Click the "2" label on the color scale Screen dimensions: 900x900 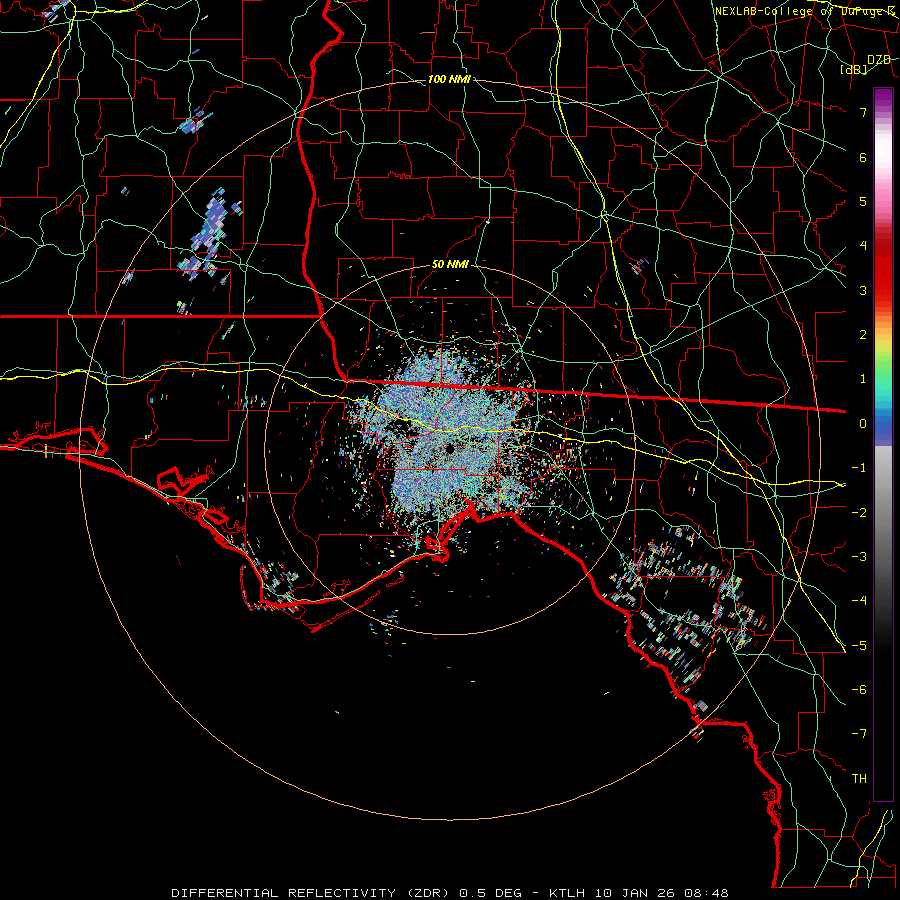pos(863,335)
